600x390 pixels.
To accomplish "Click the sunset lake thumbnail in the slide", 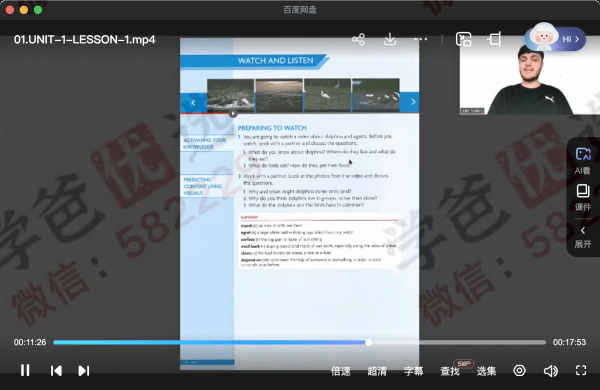I will (279, 95).
